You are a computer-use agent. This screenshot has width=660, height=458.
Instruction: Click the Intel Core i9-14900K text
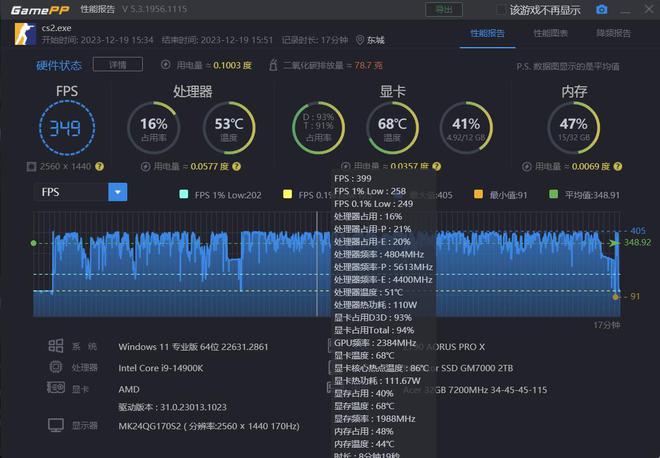pos(161,368)
